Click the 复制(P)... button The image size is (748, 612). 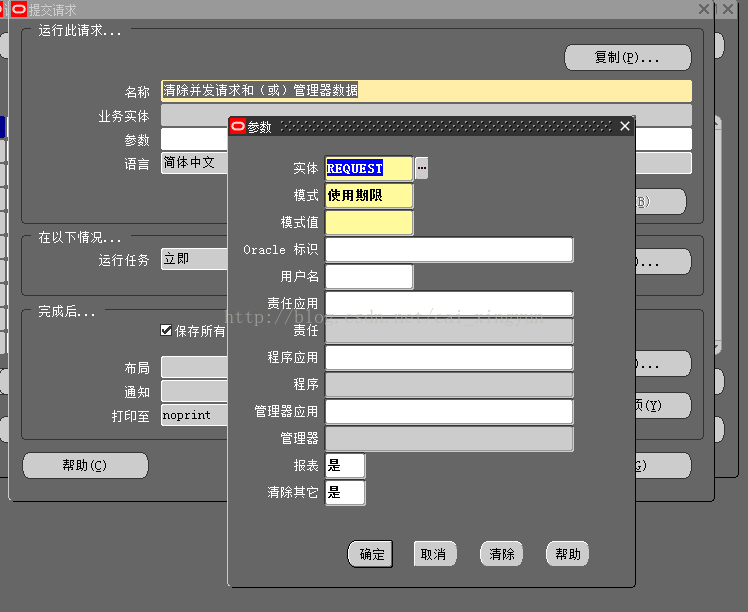click(627, 58)
